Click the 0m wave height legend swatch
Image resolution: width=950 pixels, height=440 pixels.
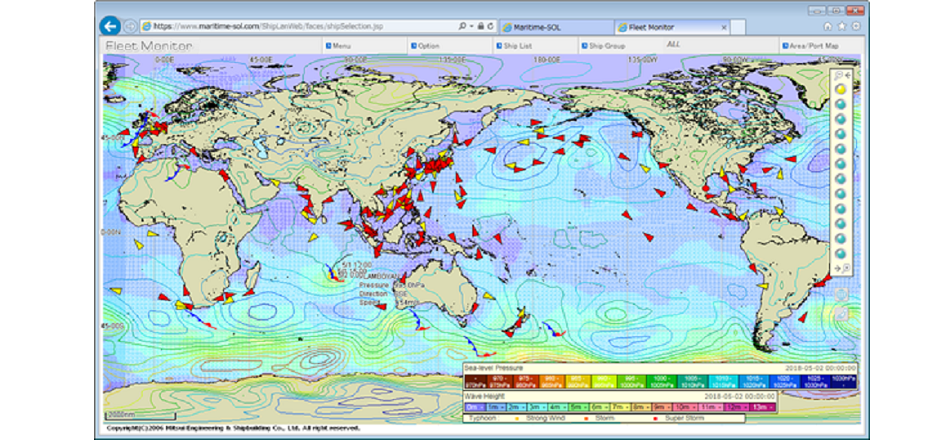[474, 407]
